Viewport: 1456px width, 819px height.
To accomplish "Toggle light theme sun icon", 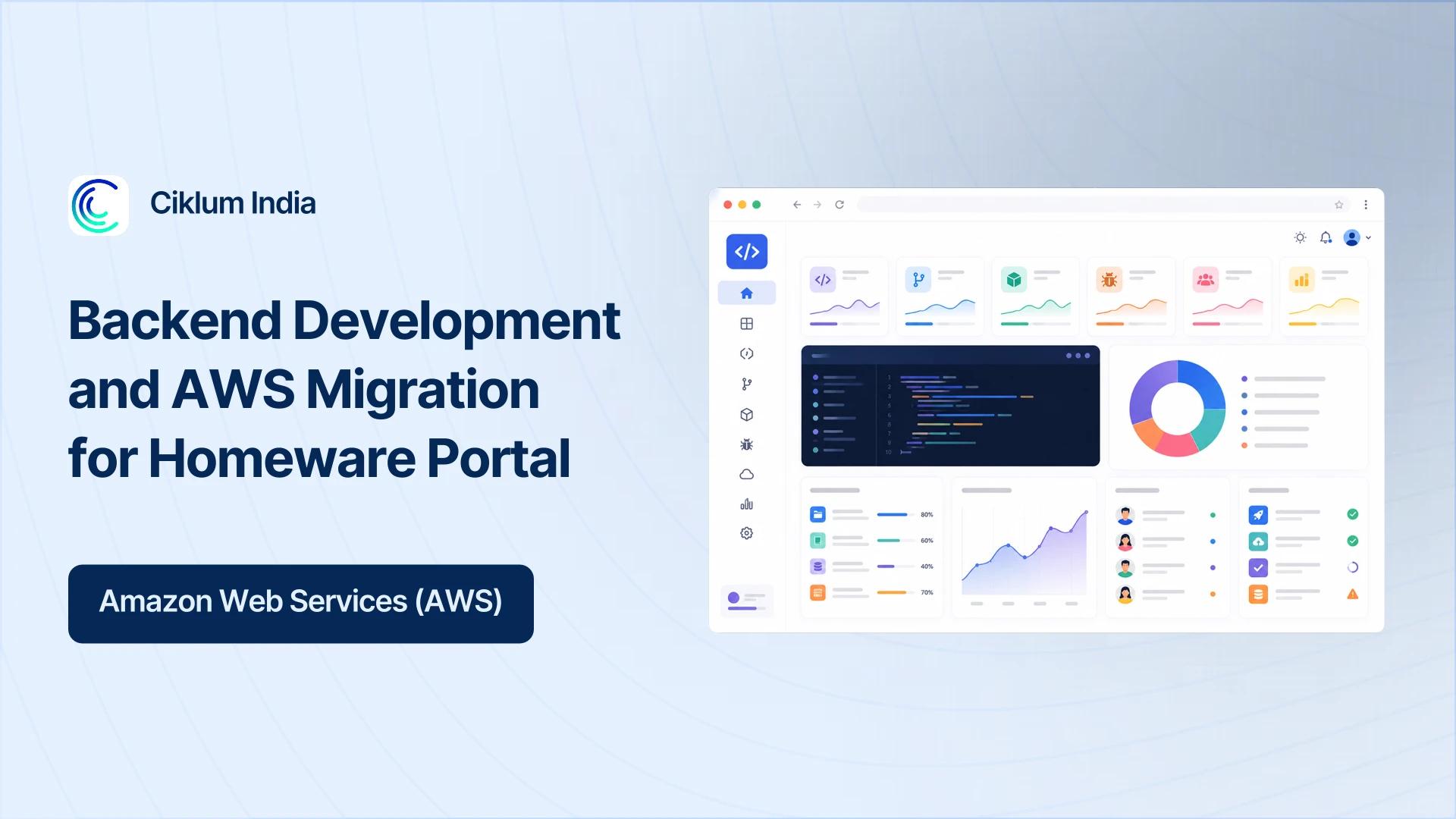I will (x=1301, y=237).
